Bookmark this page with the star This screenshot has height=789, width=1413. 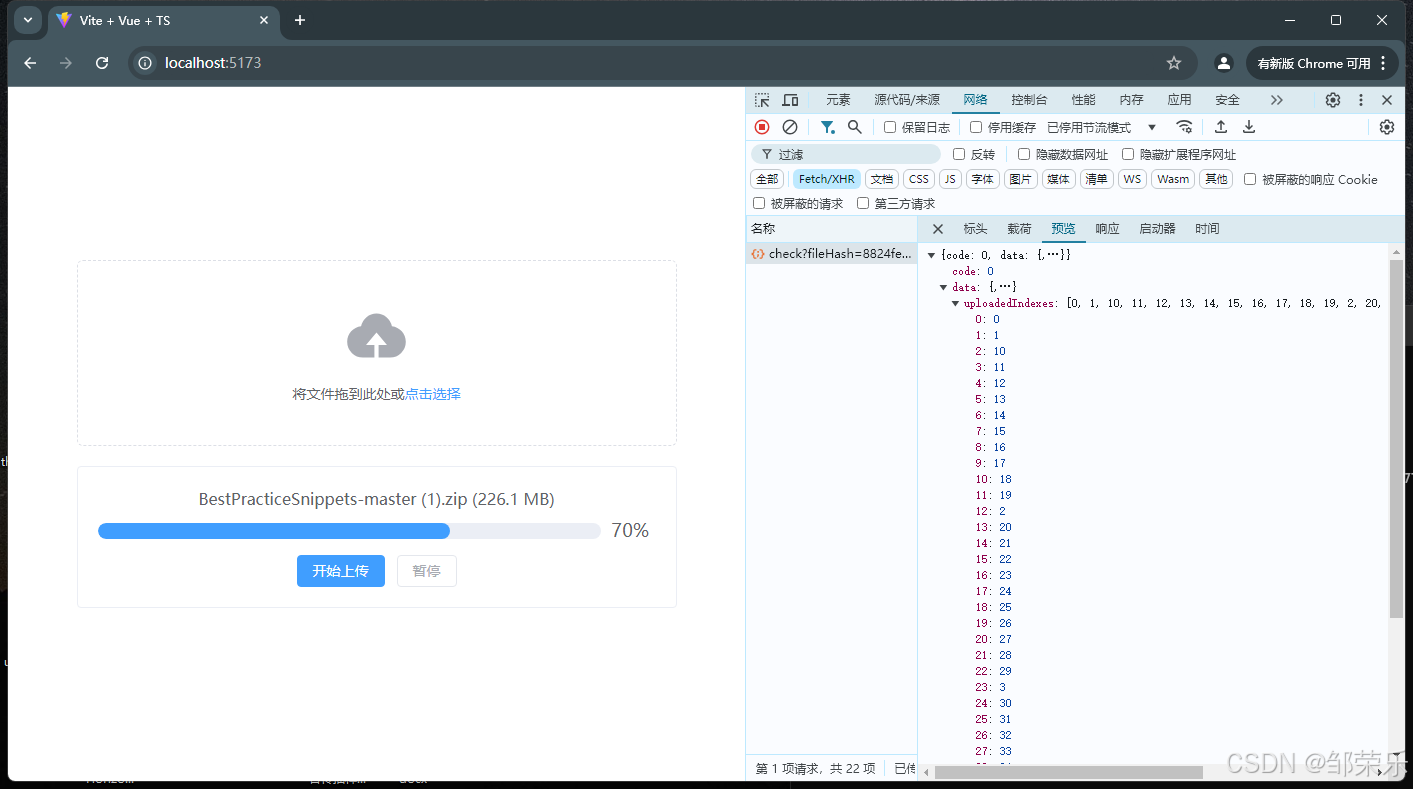(x=1174, y=63)
